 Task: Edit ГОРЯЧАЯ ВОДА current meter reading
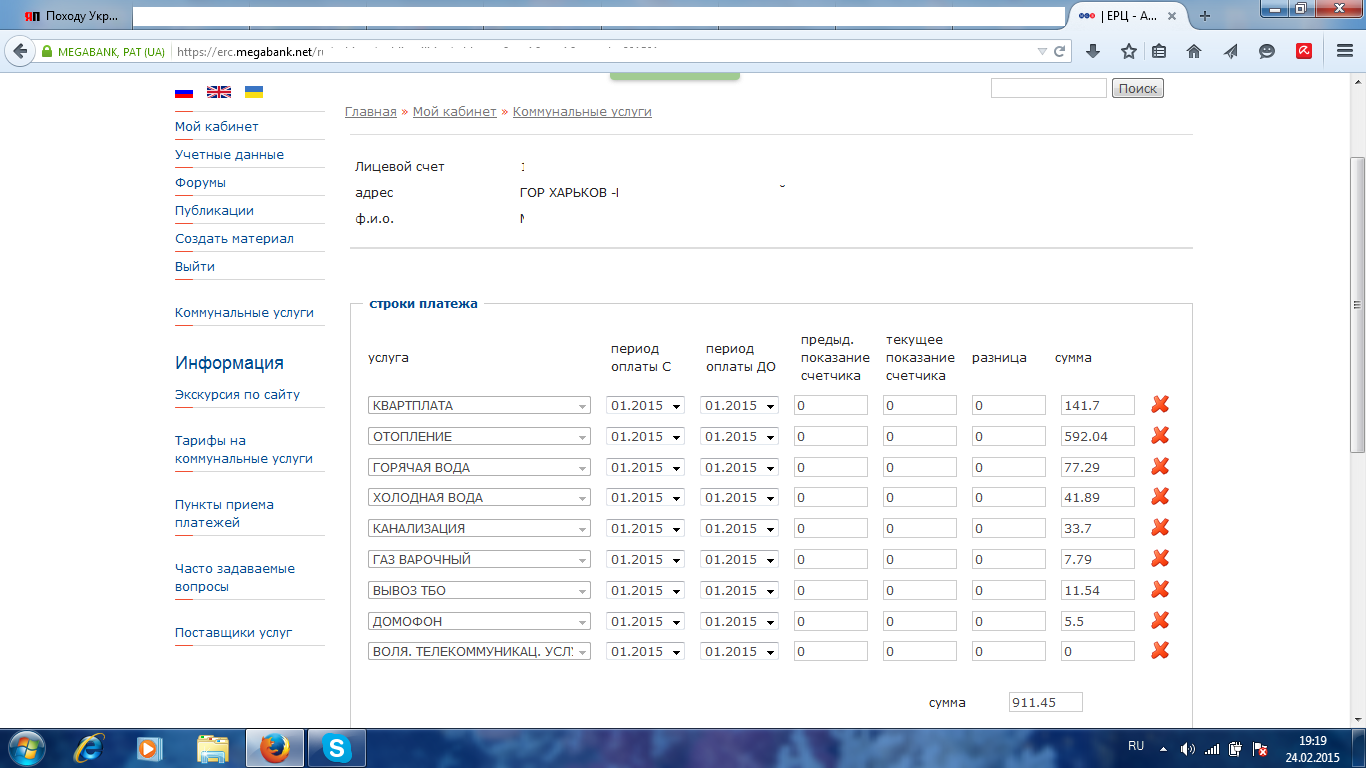(920, 467)
